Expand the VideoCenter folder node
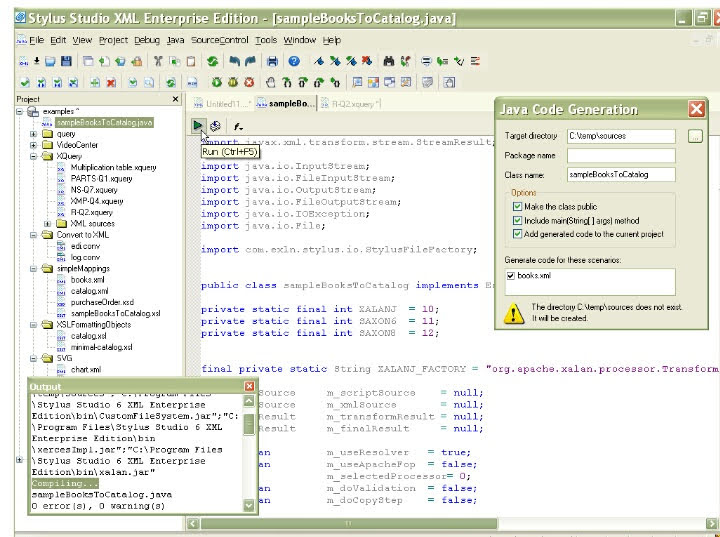This screenshot has height=537, width=720. point(34,145)
